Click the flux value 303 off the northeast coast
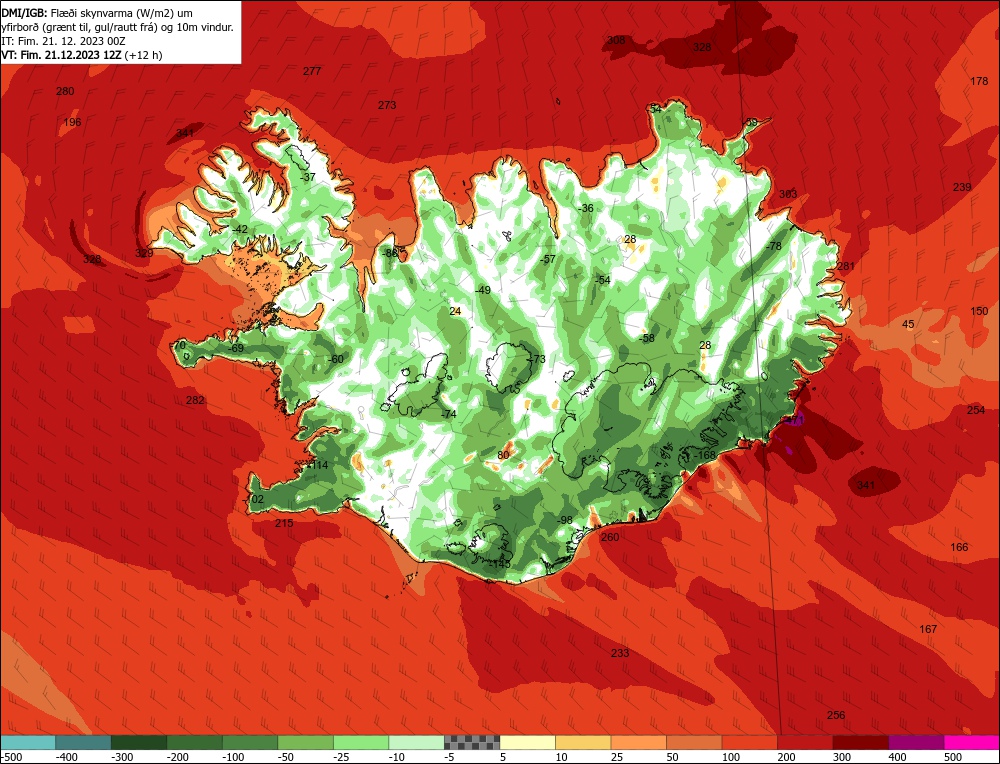 point(788,194)
